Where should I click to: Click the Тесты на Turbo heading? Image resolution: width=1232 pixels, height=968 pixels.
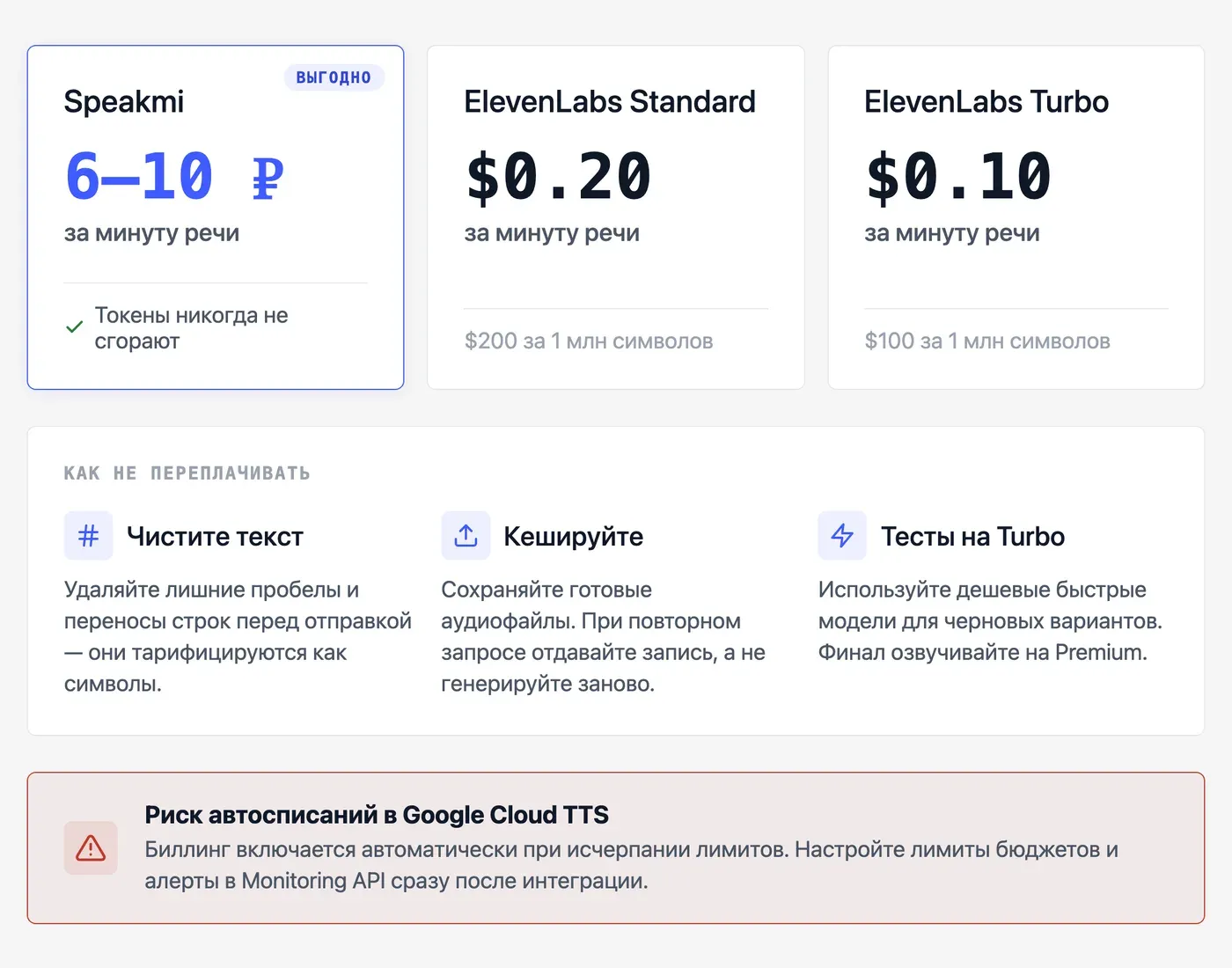coord(972,536)
